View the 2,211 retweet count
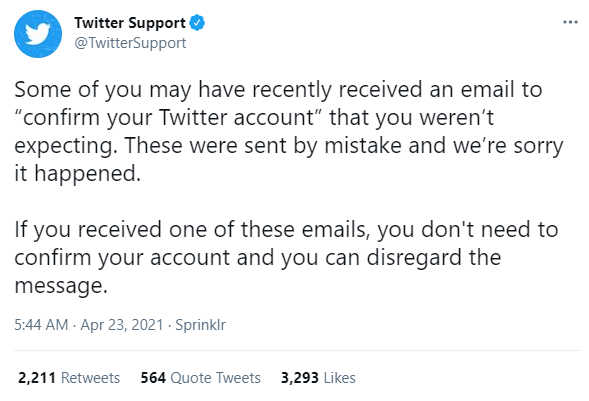 click(x=37, y=378)
